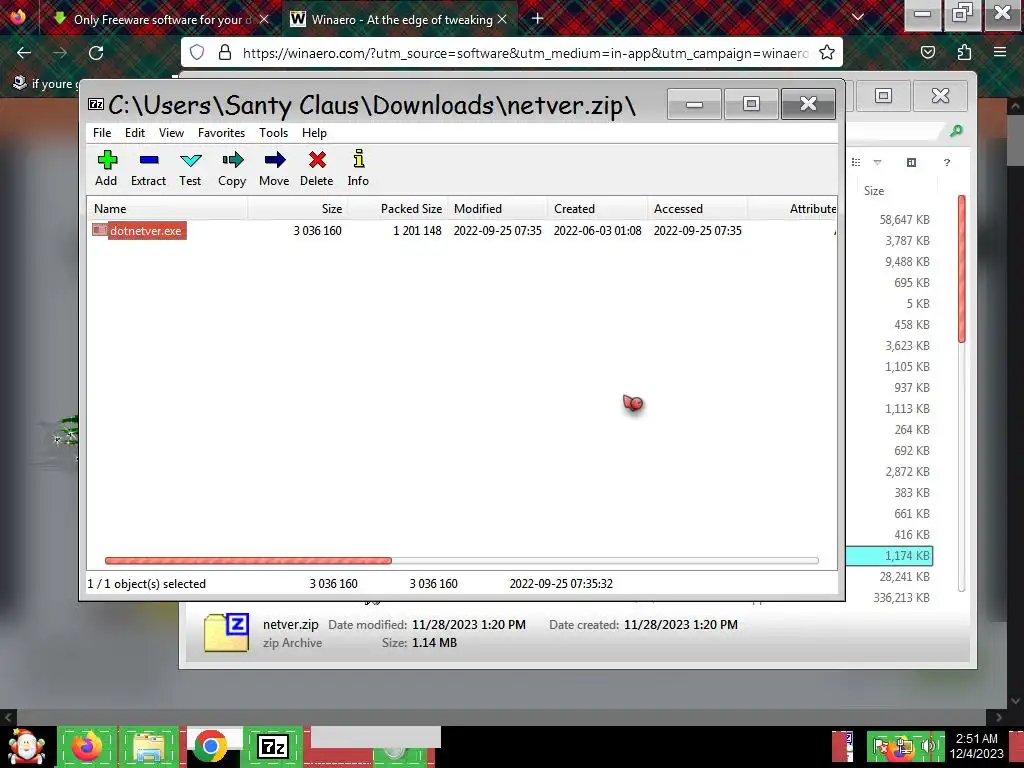Click the Extract toolbar icon
This screenshot has height=768, width=1024.
148,168
